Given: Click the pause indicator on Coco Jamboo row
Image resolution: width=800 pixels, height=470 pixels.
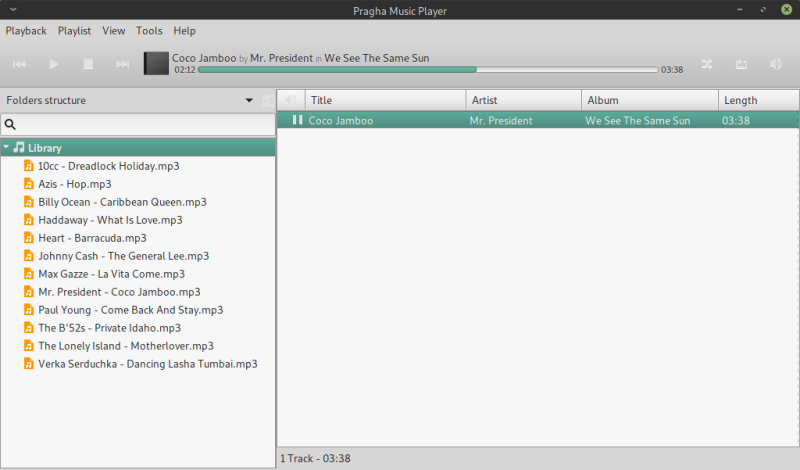Looking at the screenshot, I should [297, 120].
